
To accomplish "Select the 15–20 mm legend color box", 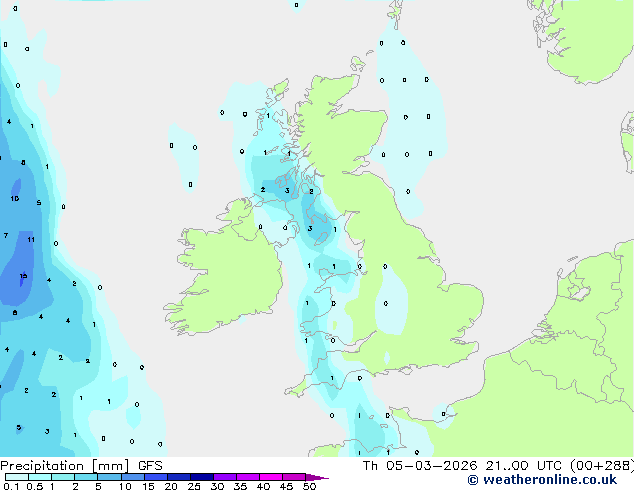I will (x=155, y=477).
